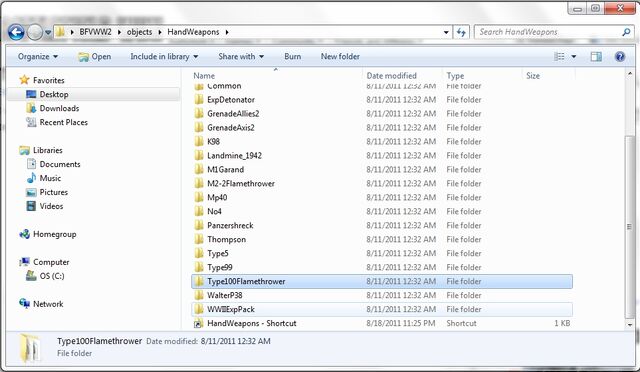This screenshot has width=640, height=372.
Task: Change view with the view icon
Action: point(559,56)
